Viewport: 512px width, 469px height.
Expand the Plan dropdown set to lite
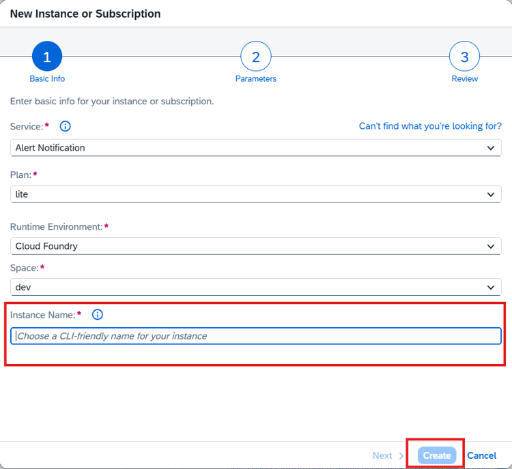click(256, 194)
